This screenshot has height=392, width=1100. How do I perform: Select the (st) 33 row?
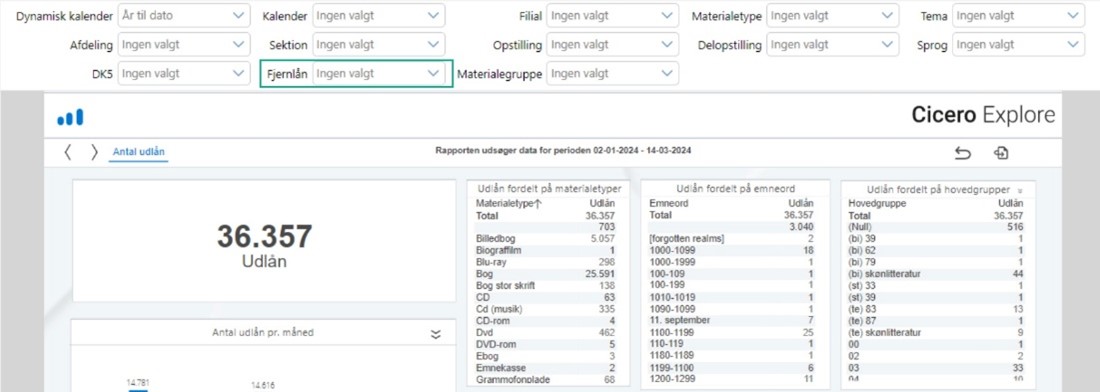click(936, 285)
